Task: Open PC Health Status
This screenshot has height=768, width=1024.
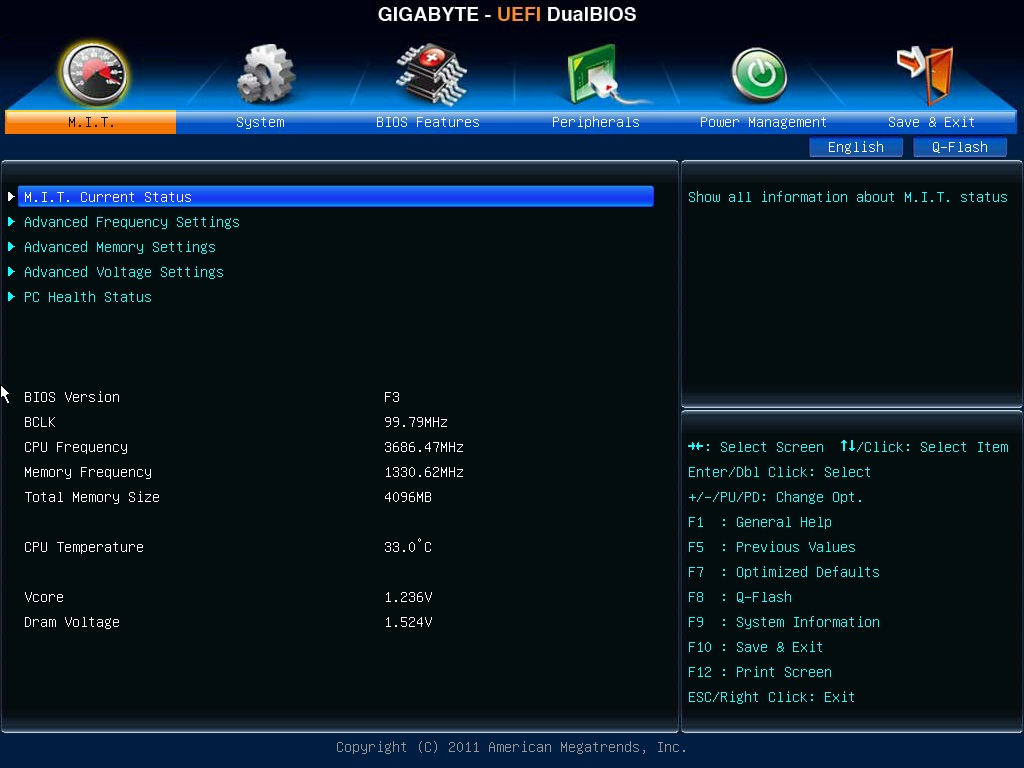Action: tap(88, 297)
